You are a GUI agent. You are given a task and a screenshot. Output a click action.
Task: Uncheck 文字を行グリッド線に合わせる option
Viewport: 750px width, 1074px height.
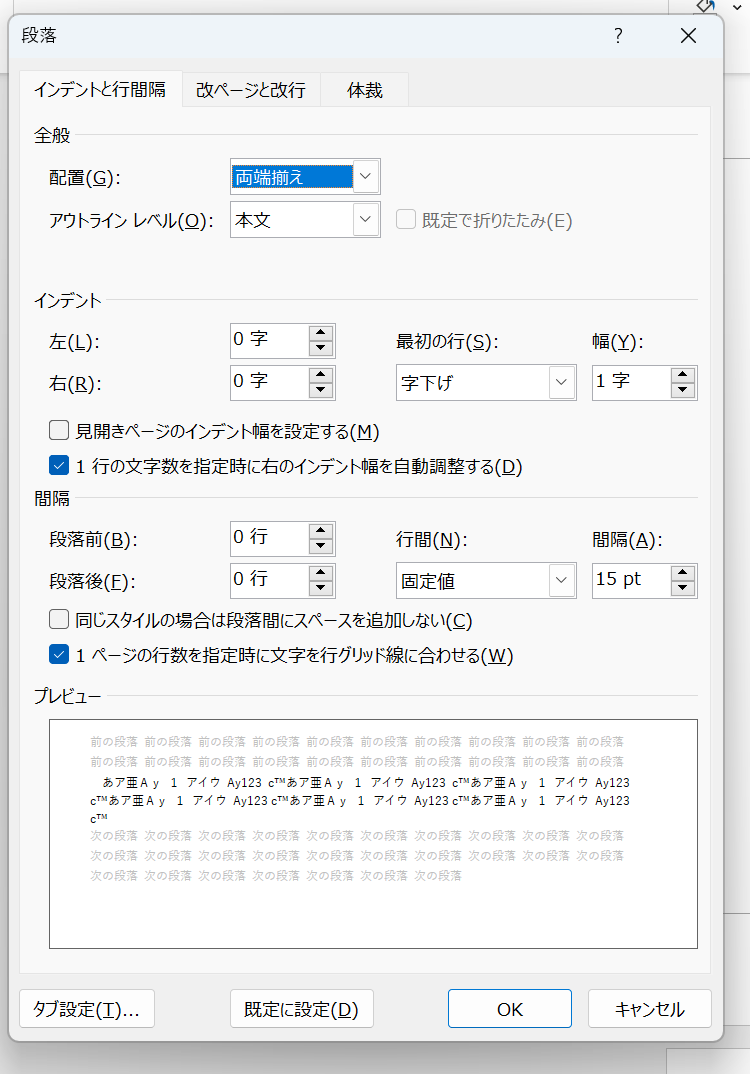[59, 655]
